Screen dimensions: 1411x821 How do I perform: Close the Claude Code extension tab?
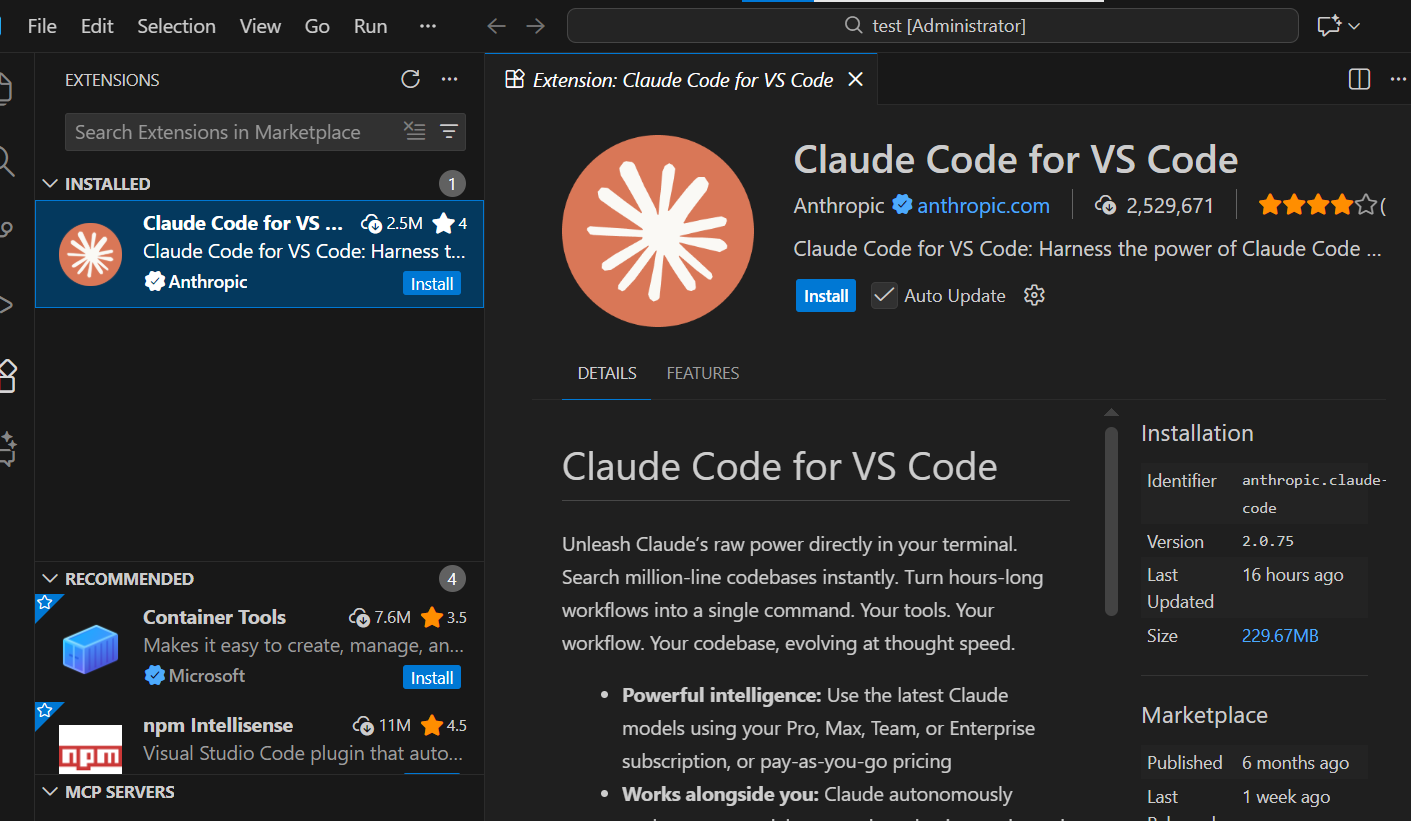[855, 79]
